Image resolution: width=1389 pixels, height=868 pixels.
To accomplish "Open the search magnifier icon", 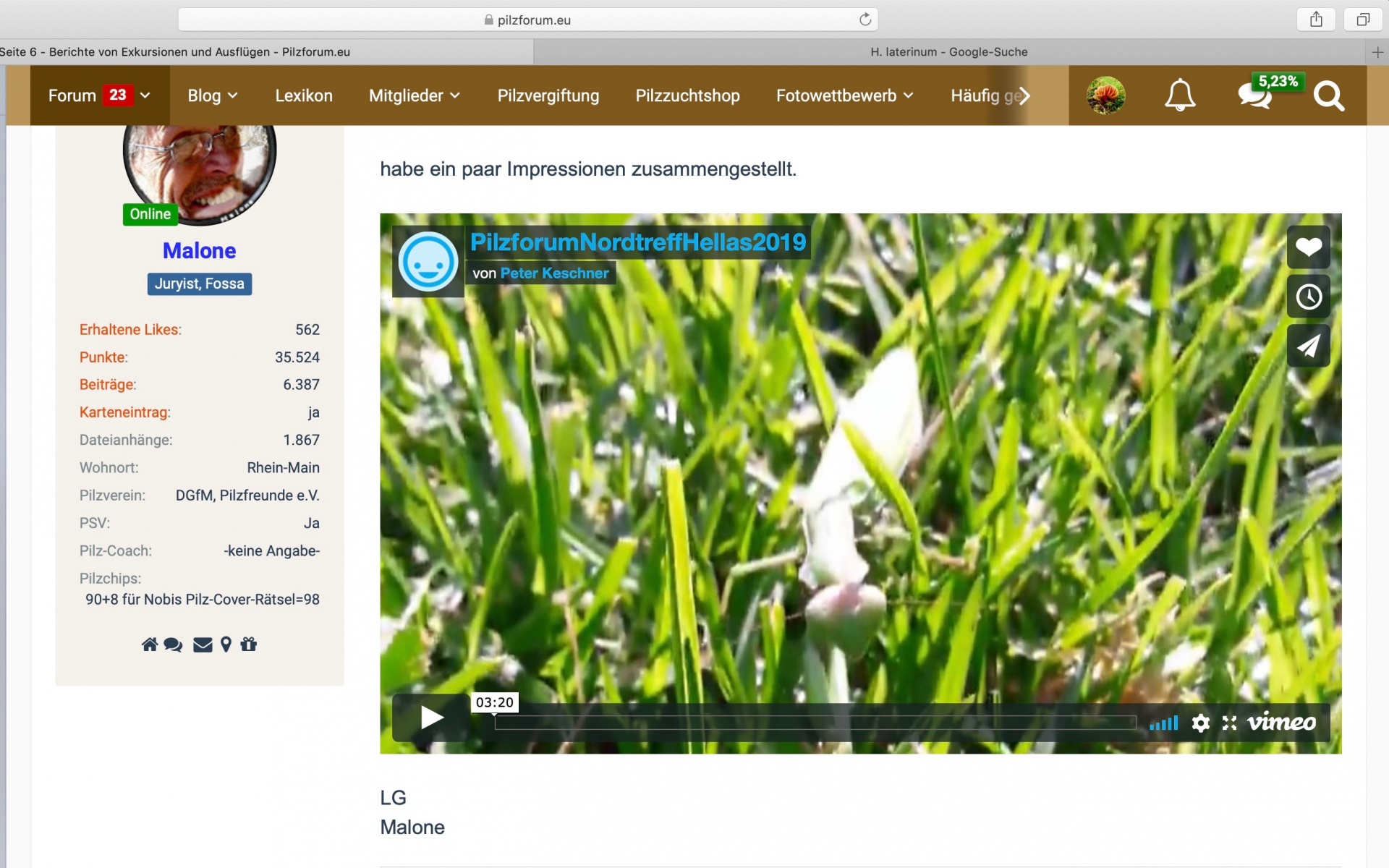I will 1328,95.
